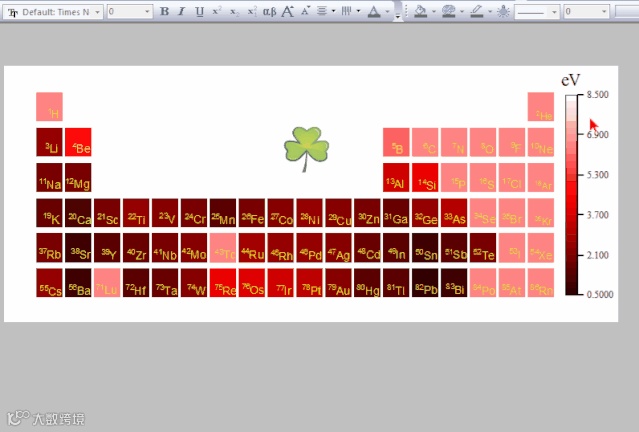Toggle Italic text formatting
Viewport: 639px width, 432px height.
(x=182, y=11)
